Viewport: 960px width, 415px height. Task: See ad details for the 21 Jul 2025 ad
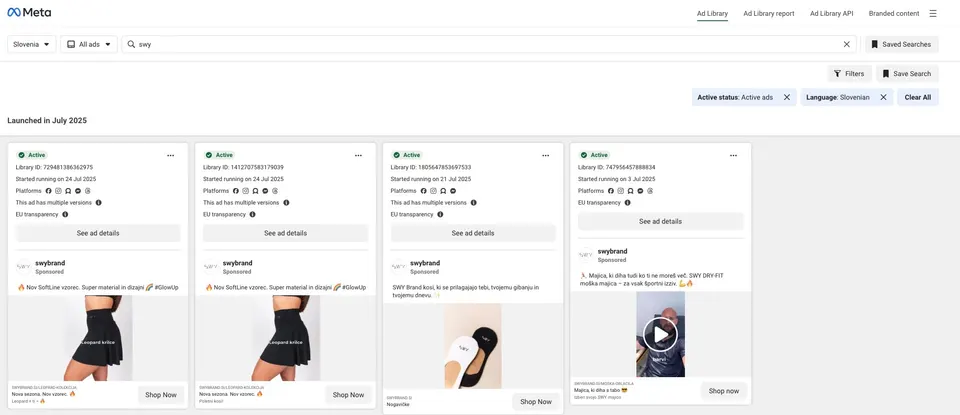[x=473, y=233]
